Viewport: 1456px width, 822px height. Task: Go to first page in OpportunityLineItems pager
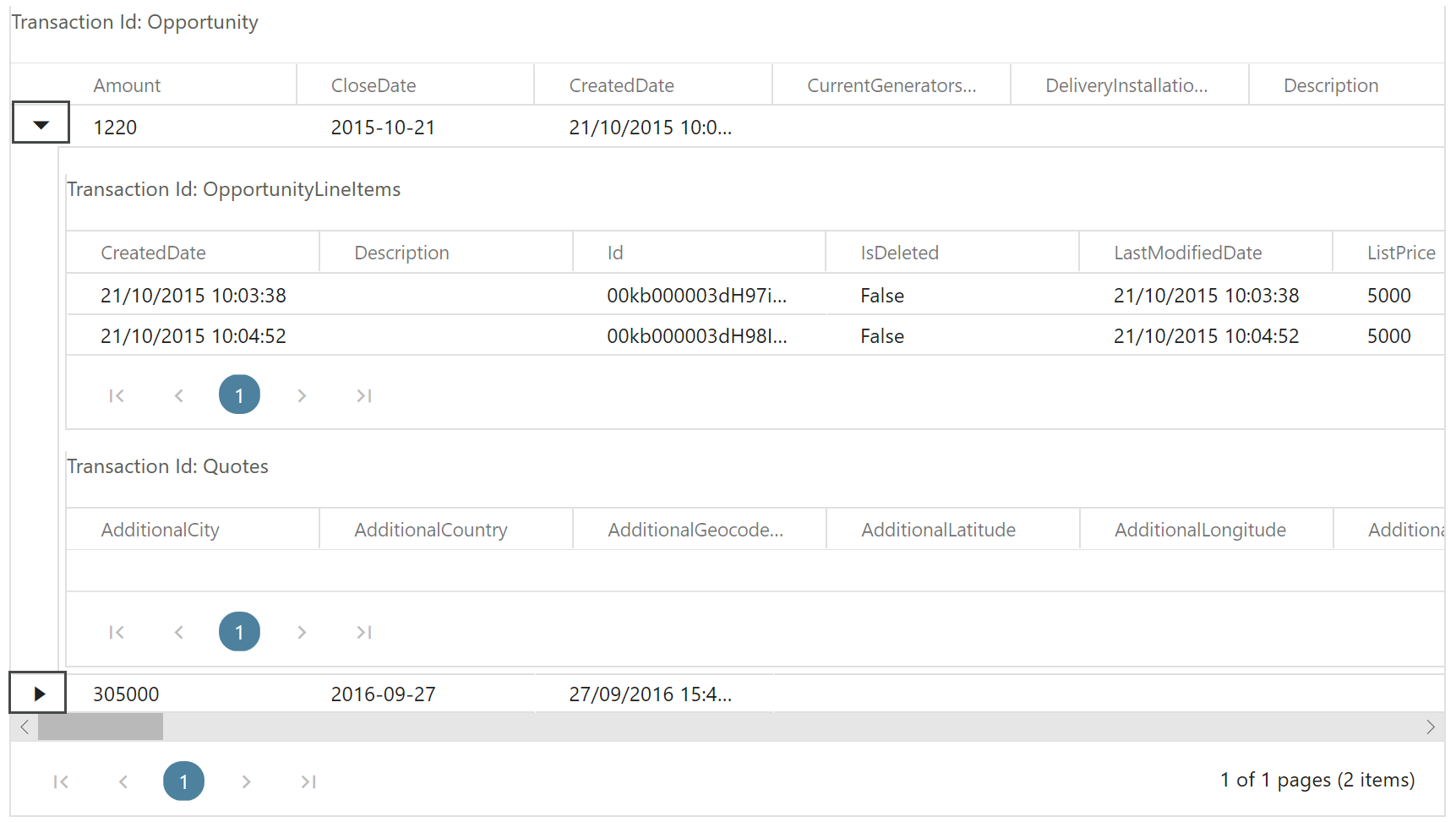point(117,395)
